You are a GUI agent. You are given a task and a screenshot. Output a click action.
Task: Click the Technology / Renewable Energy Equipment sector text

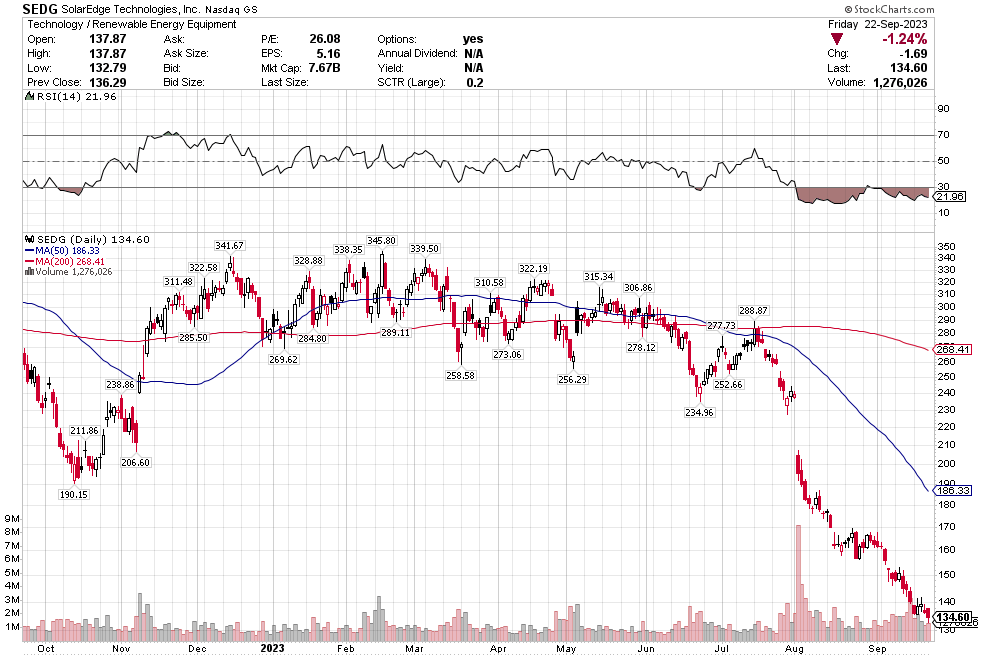(x=132, y=23)
